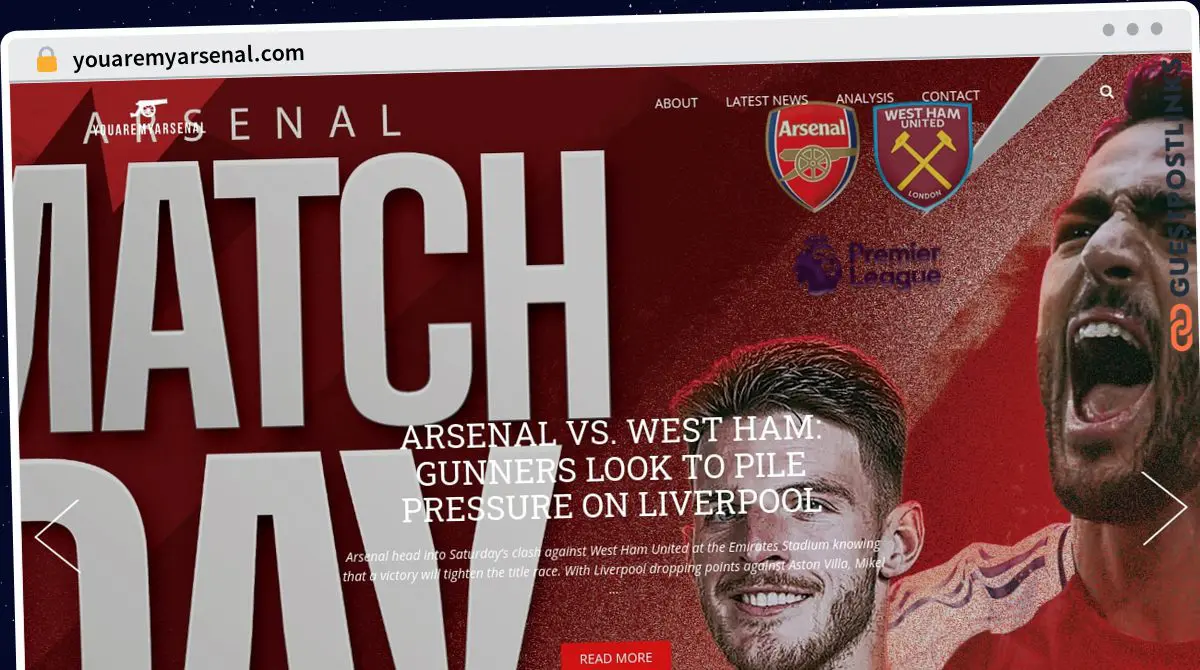Image resolution: width=1200 pixels, height=670 pixels.
Task: Click the Read More button
Action: (616, 657)
